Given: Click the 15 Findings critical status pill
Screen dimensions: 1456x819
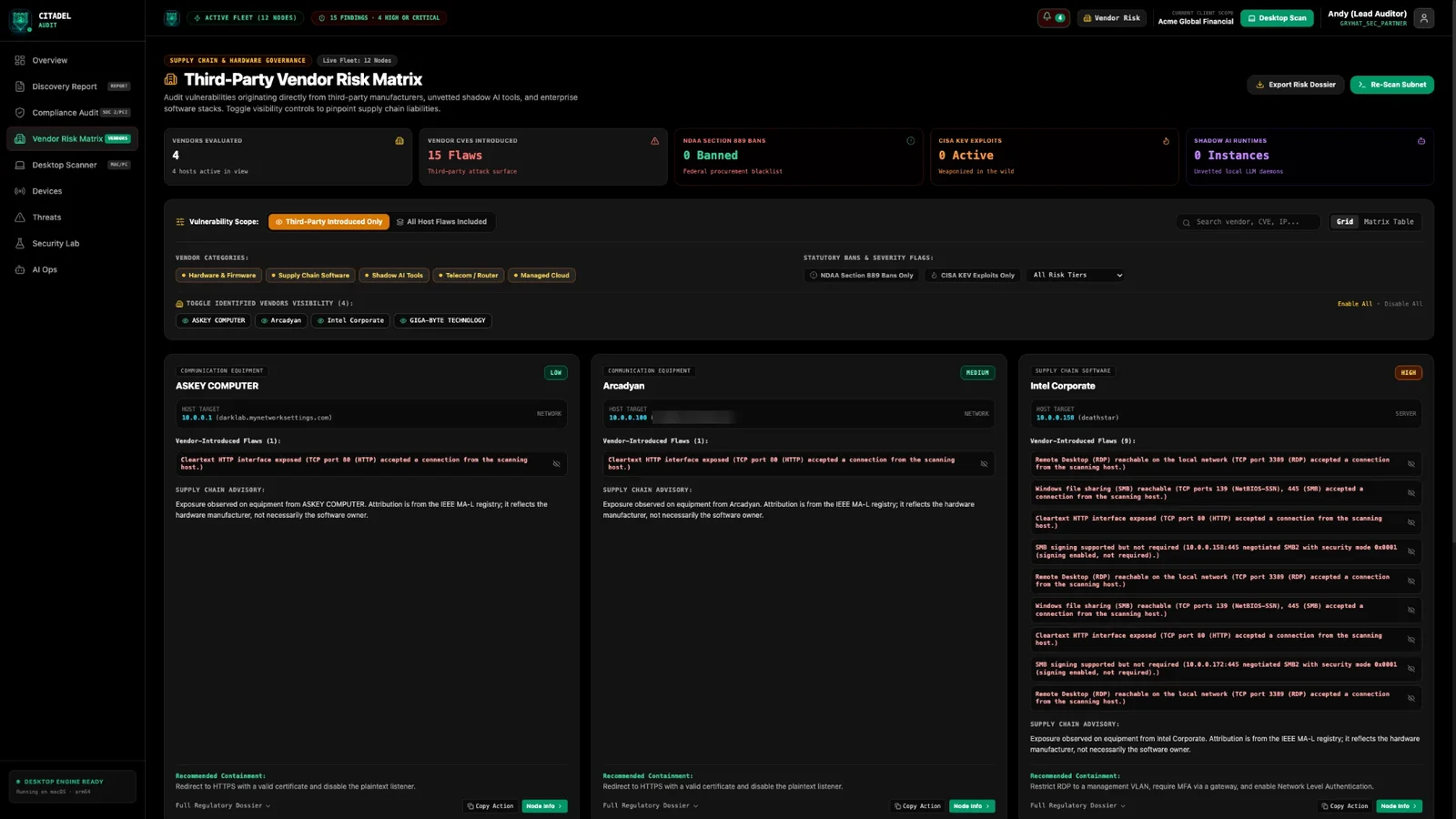Looking at the screenshot, I should click(379, 18).
